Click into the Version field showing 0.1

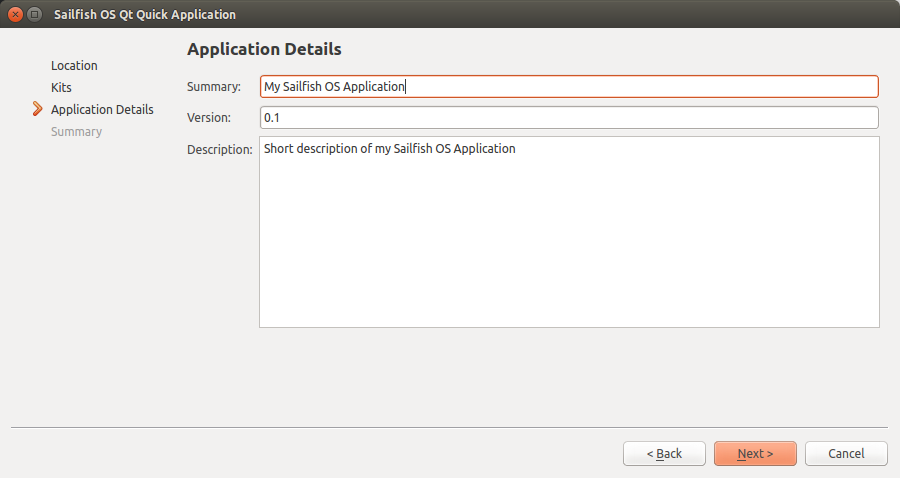[568, 117]
